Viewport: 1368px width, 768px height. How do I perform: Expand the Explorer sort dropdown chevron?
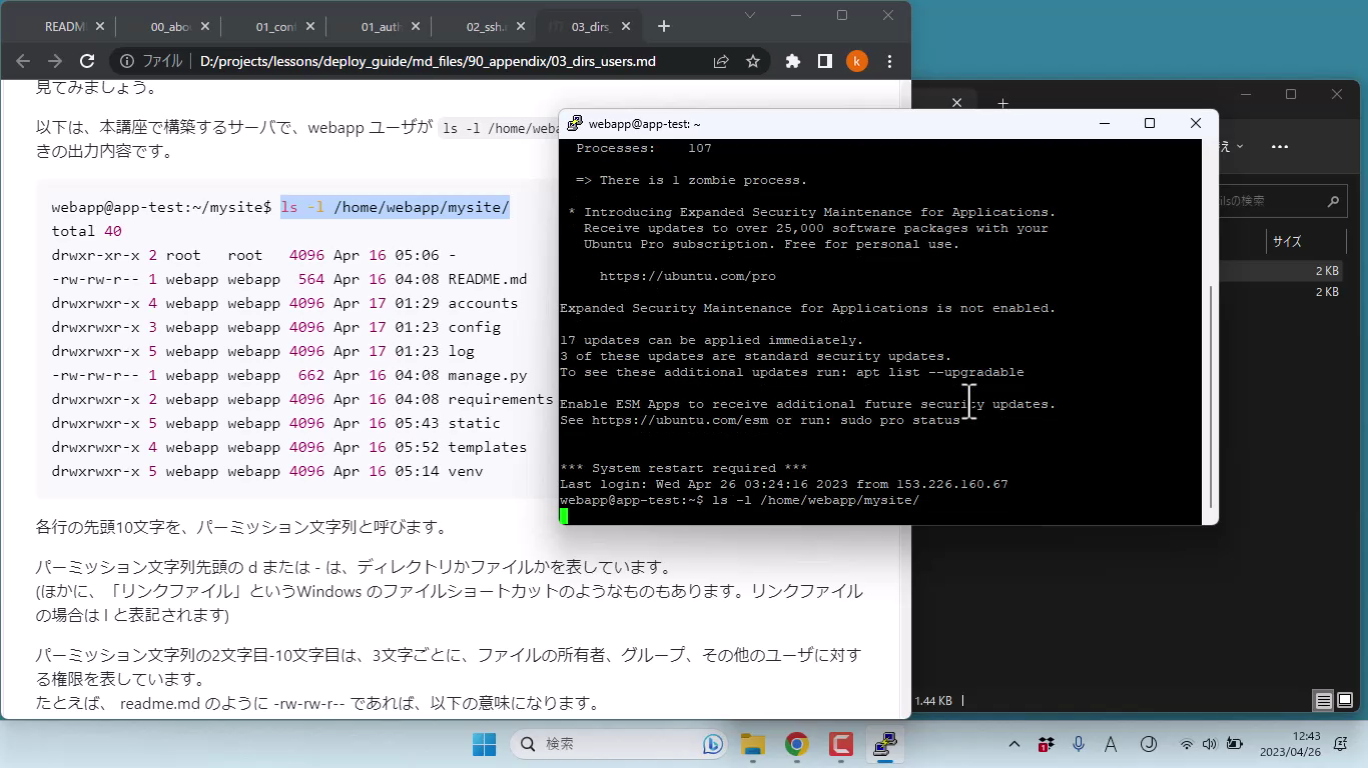tap(1240, 147)
